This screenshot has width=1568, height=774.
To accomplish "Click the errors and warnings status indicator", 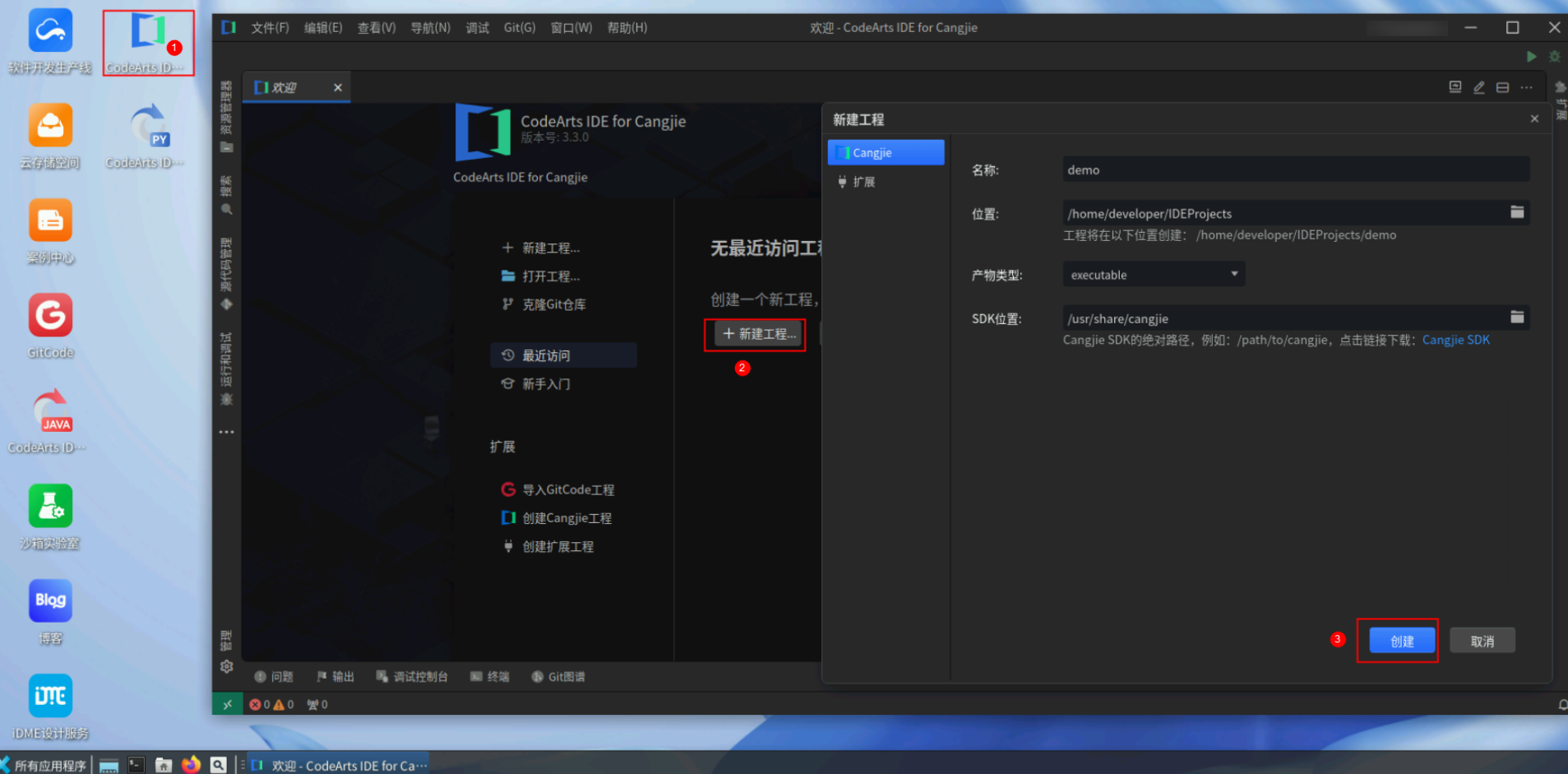I will 271,704.
